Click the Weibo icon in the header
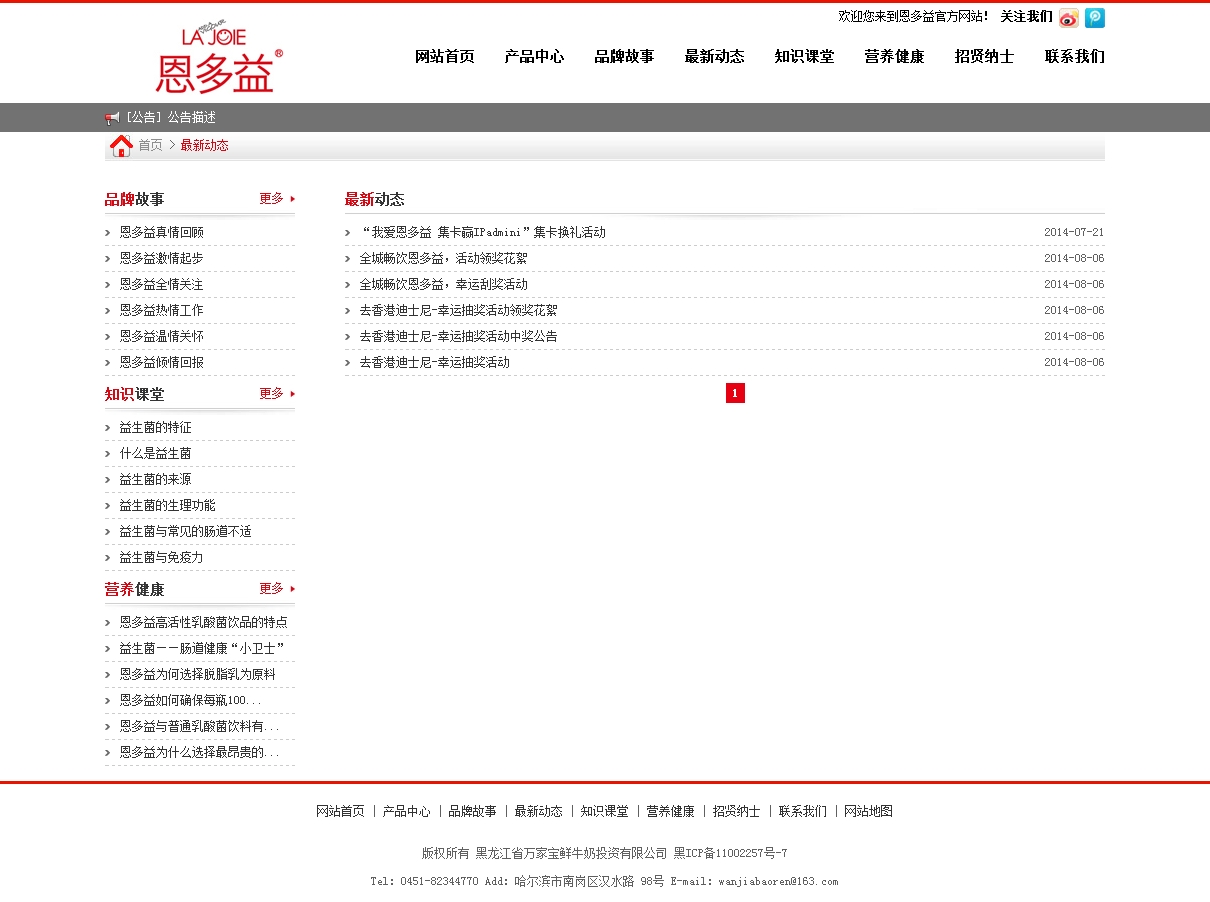 [1069, 18]
